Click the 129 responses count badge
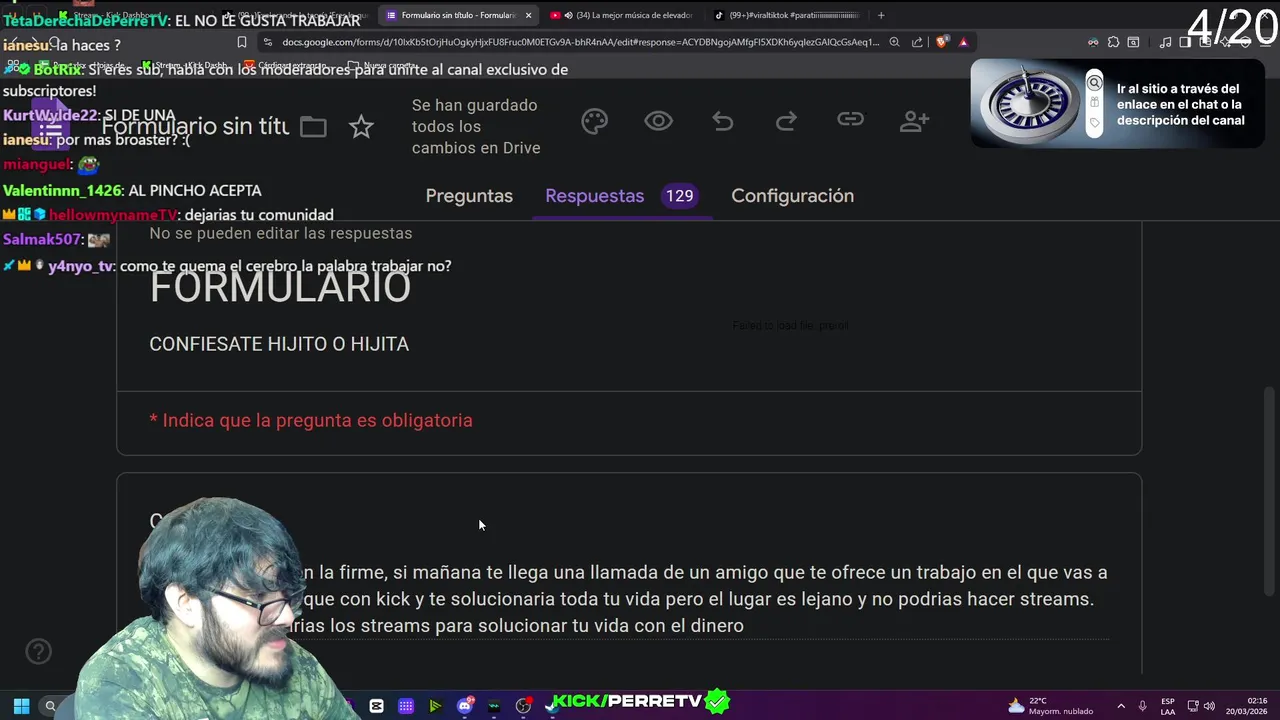This screenshot has height=720, width=1280. [x=679, y=196]
